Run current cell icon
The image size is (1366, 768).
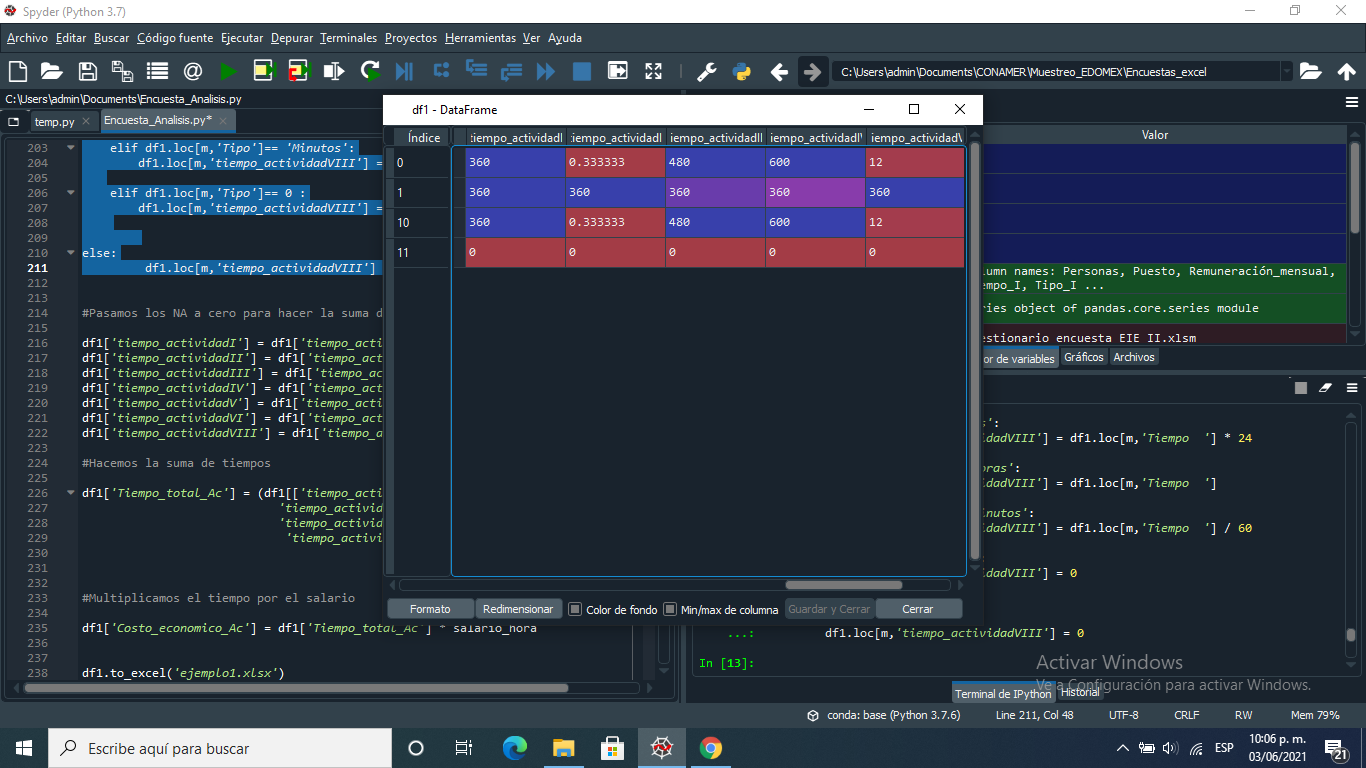coord(264,71)
